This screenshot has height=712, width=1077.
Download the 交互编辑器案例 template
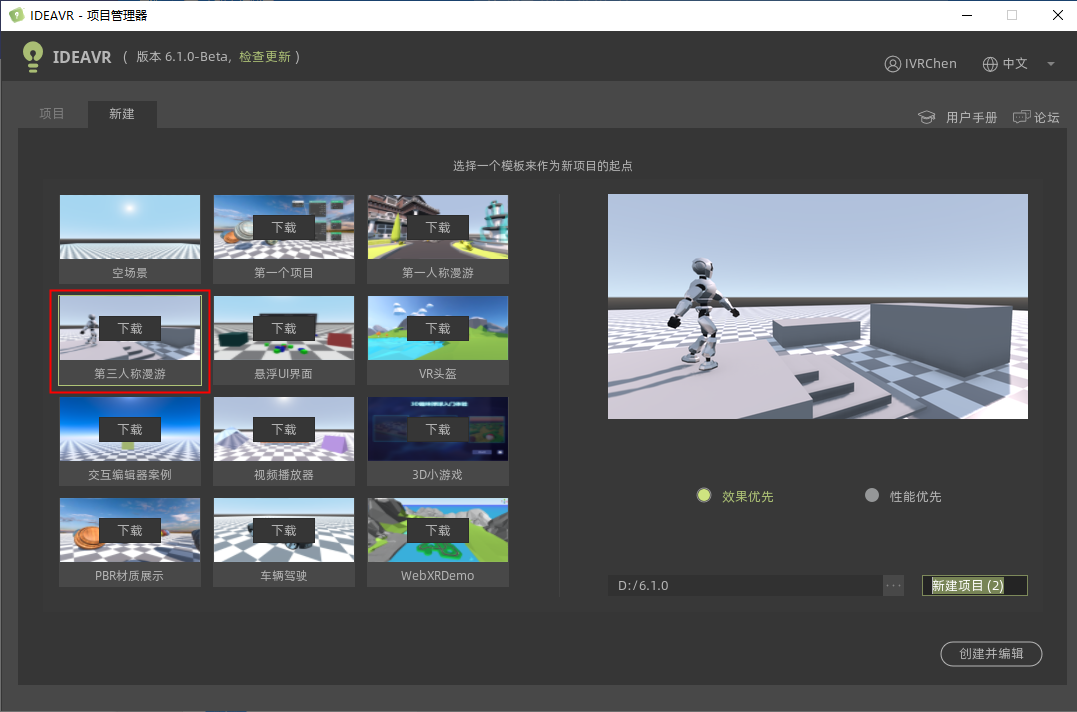point(130,429)
